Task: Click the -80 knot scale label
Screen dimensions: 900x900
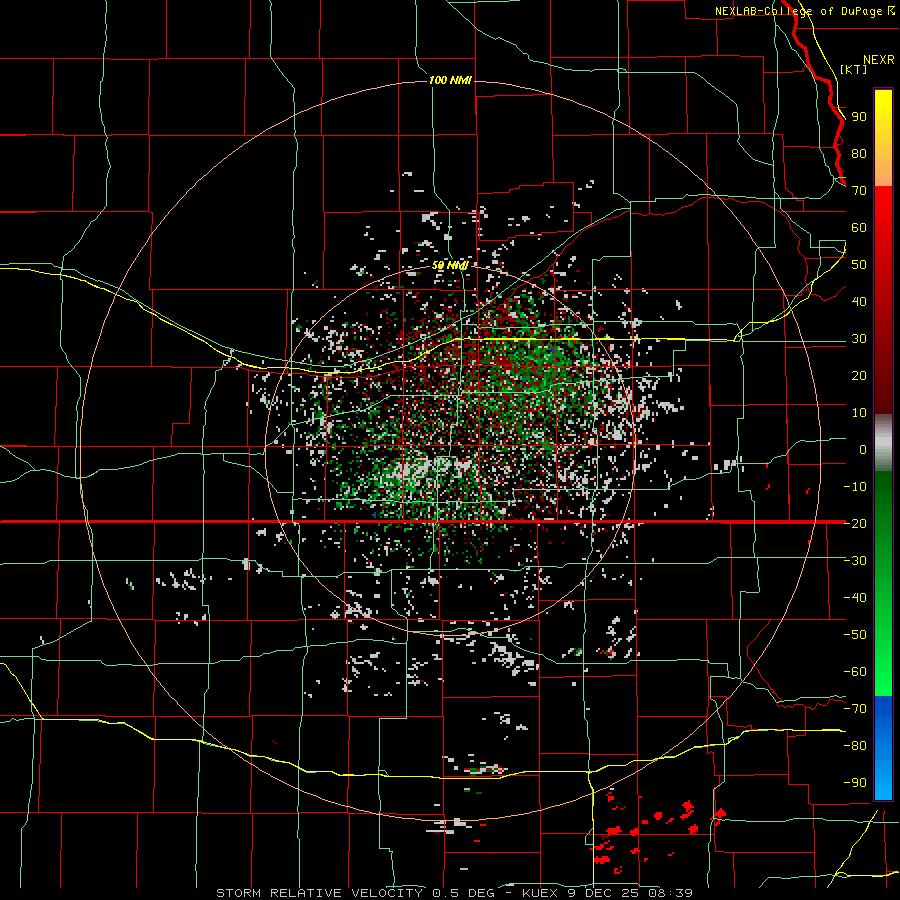Action: pos(855,746)
